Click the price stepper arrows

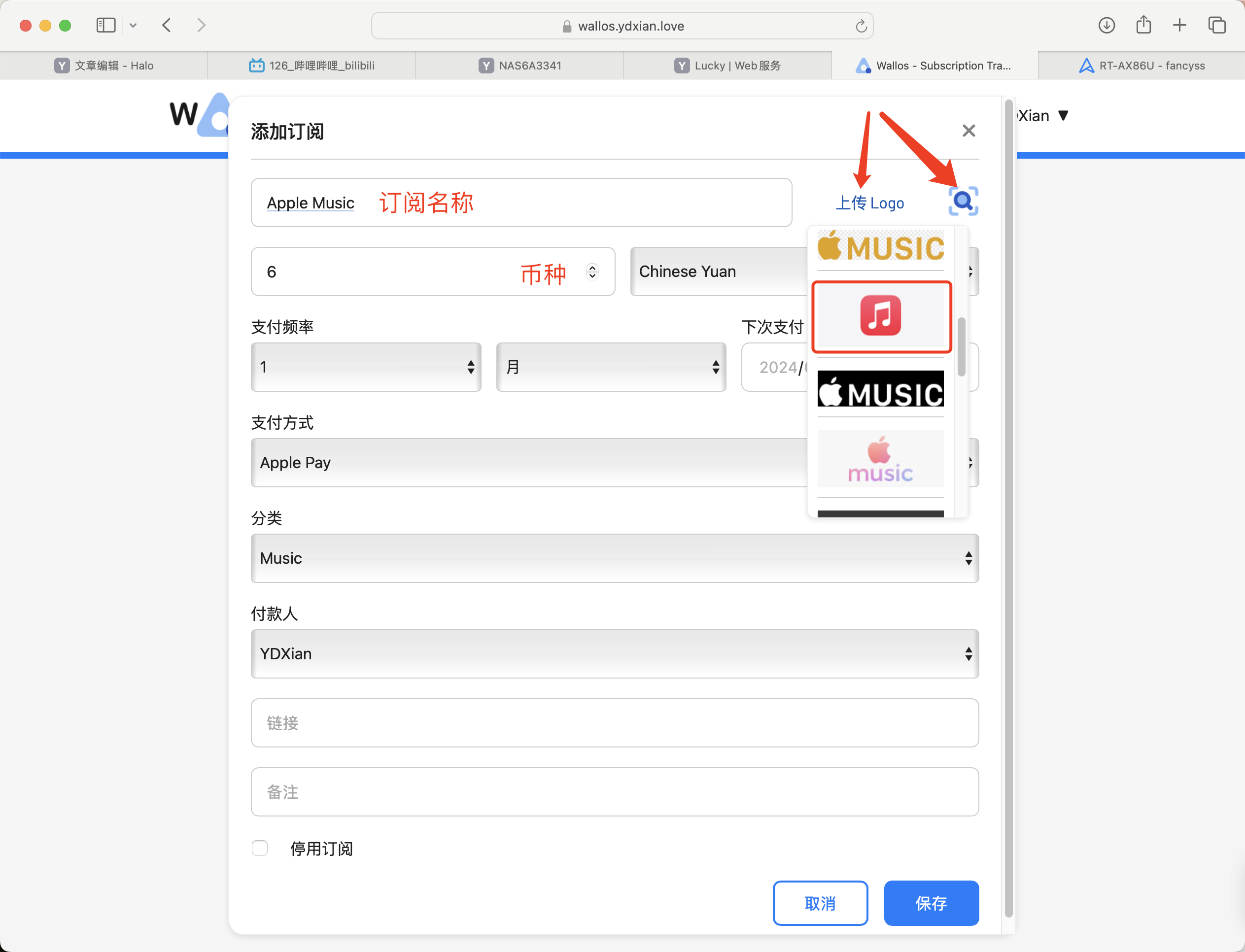click(592, 272)
